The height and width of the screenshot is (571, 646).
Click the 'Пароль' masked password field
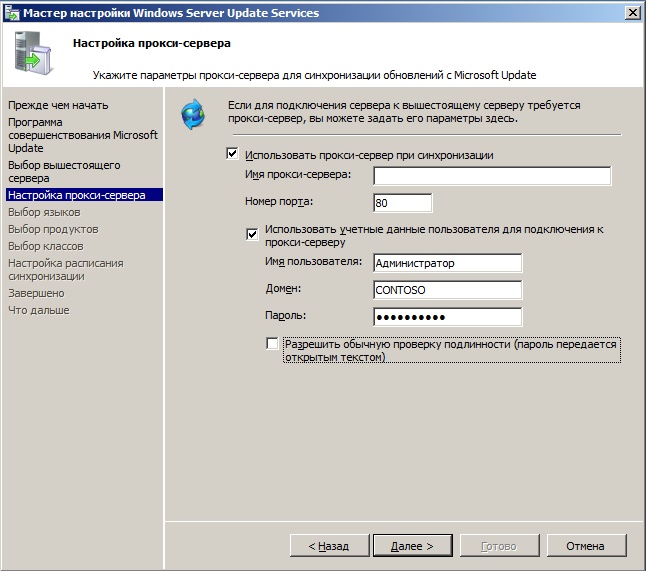coord(447,317)
